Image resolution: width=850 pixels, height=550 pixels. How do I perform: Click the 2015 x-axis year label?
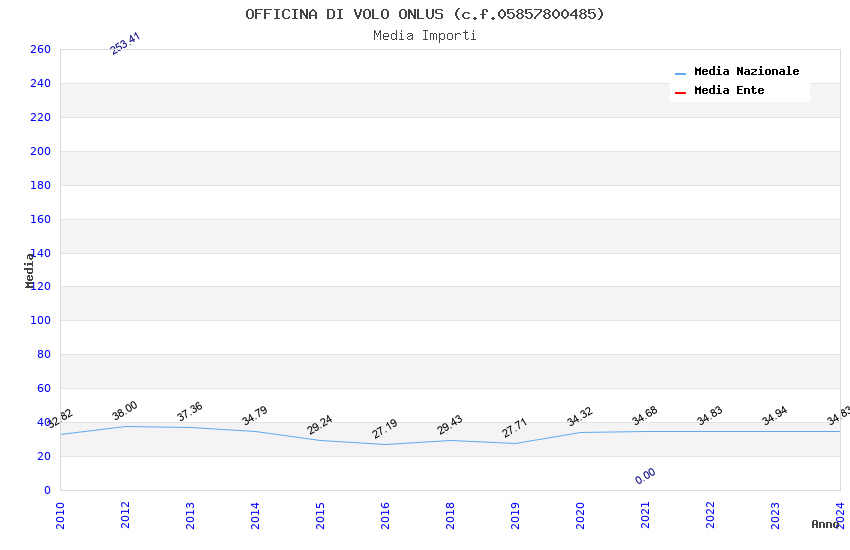[320, 515]
